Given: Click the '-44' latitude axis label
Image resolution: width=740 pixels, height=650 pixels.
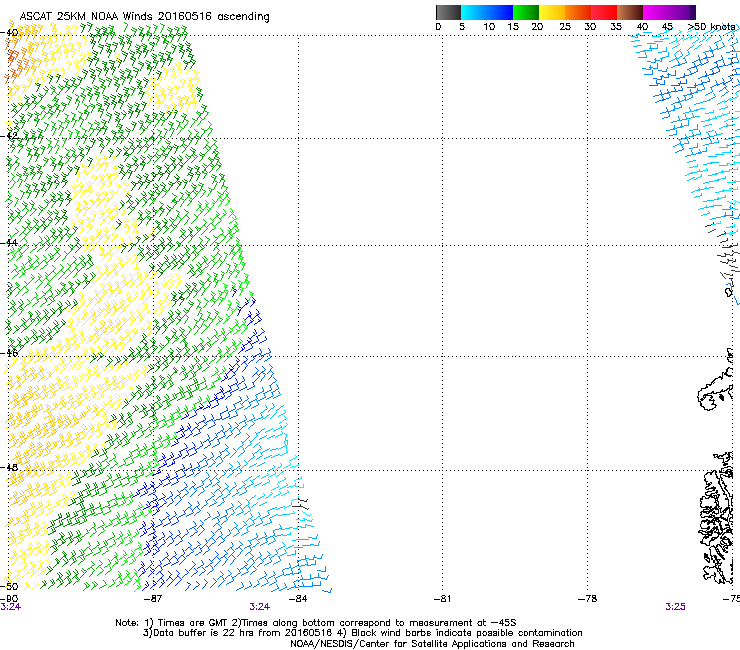Looking at the screenshot, I should click(x=9, y=243).
